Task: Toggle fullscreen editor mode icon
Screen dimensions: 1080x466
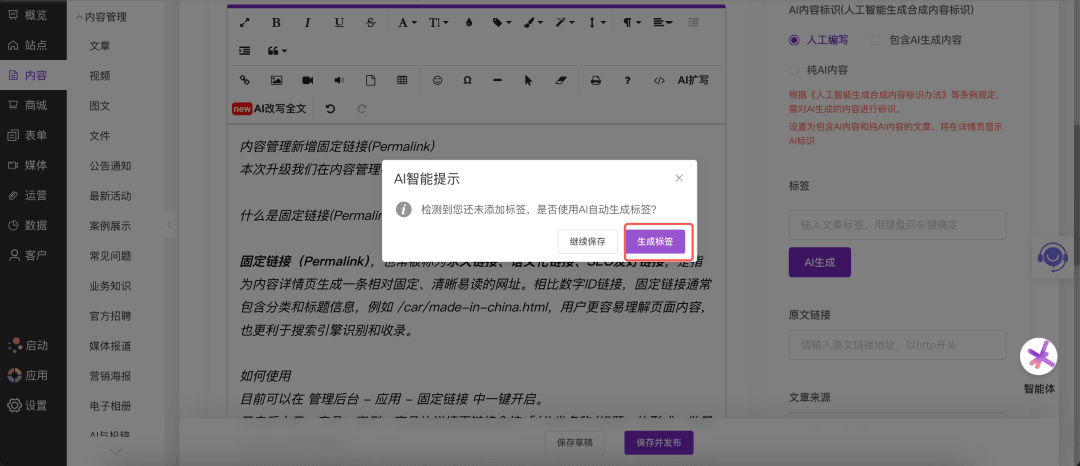Action: tap(245, 23)
